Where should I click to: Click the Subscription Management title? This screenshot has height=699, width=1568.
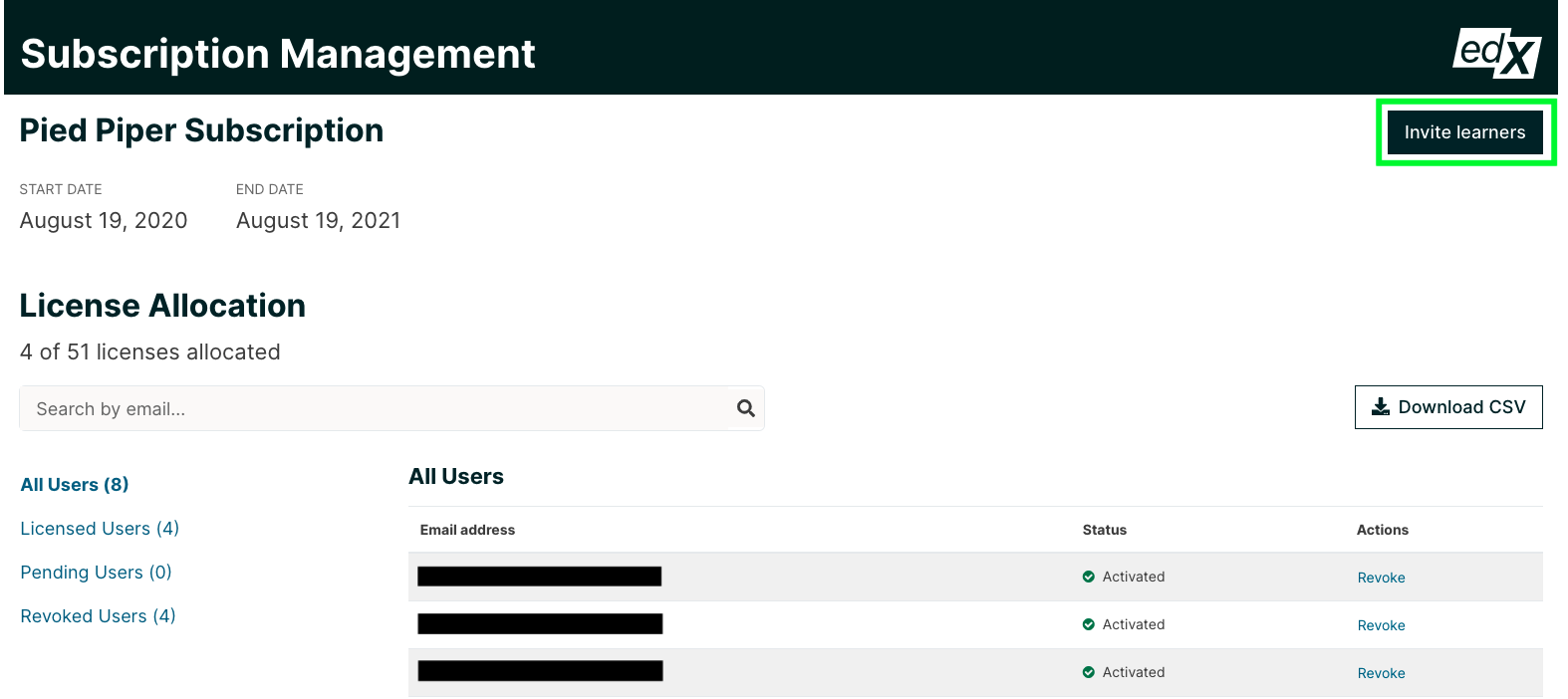tap(278, 54)
